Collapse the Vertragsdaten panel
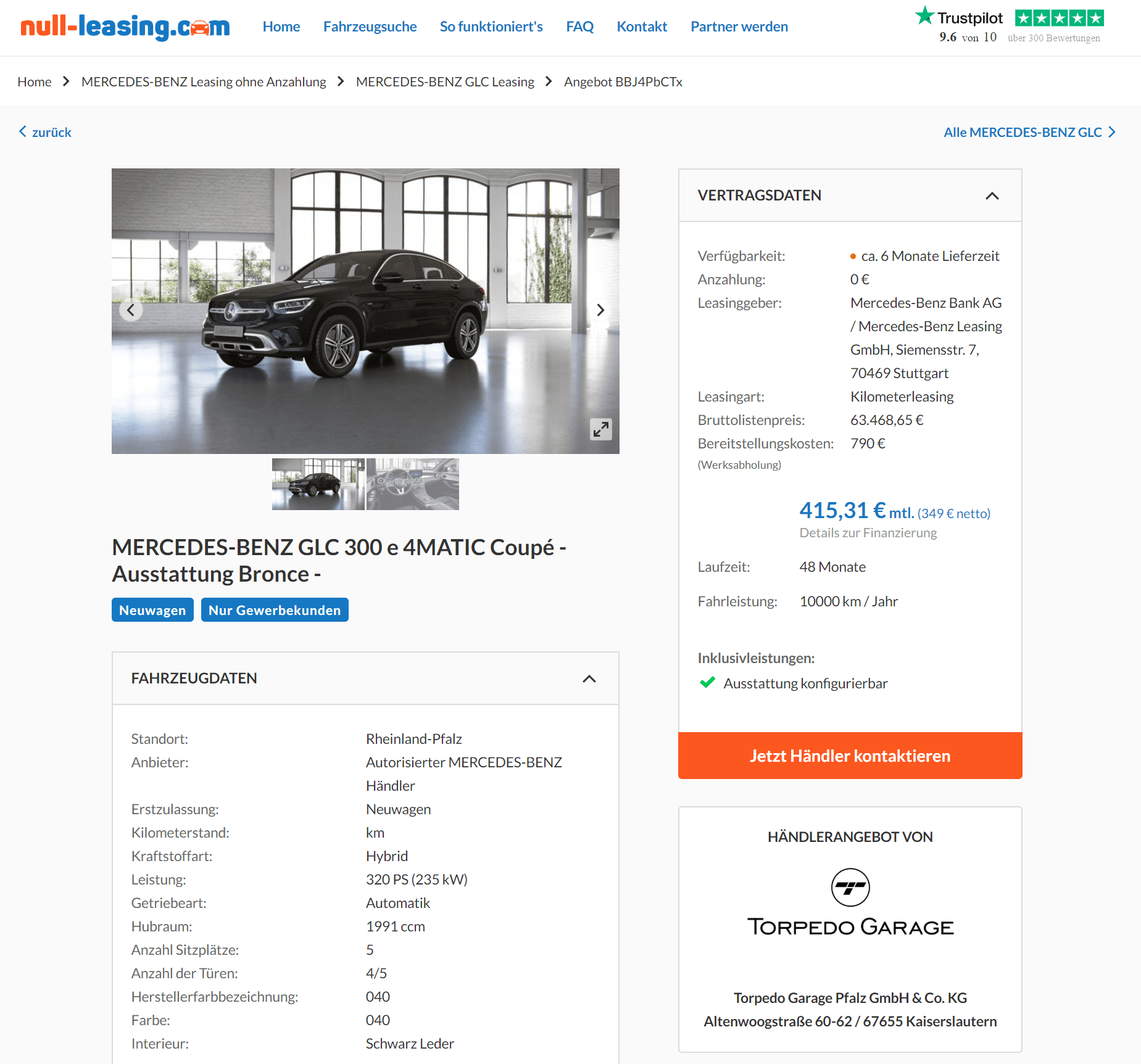This screenshot has height=1064, width=1141. tap(992, 196)
